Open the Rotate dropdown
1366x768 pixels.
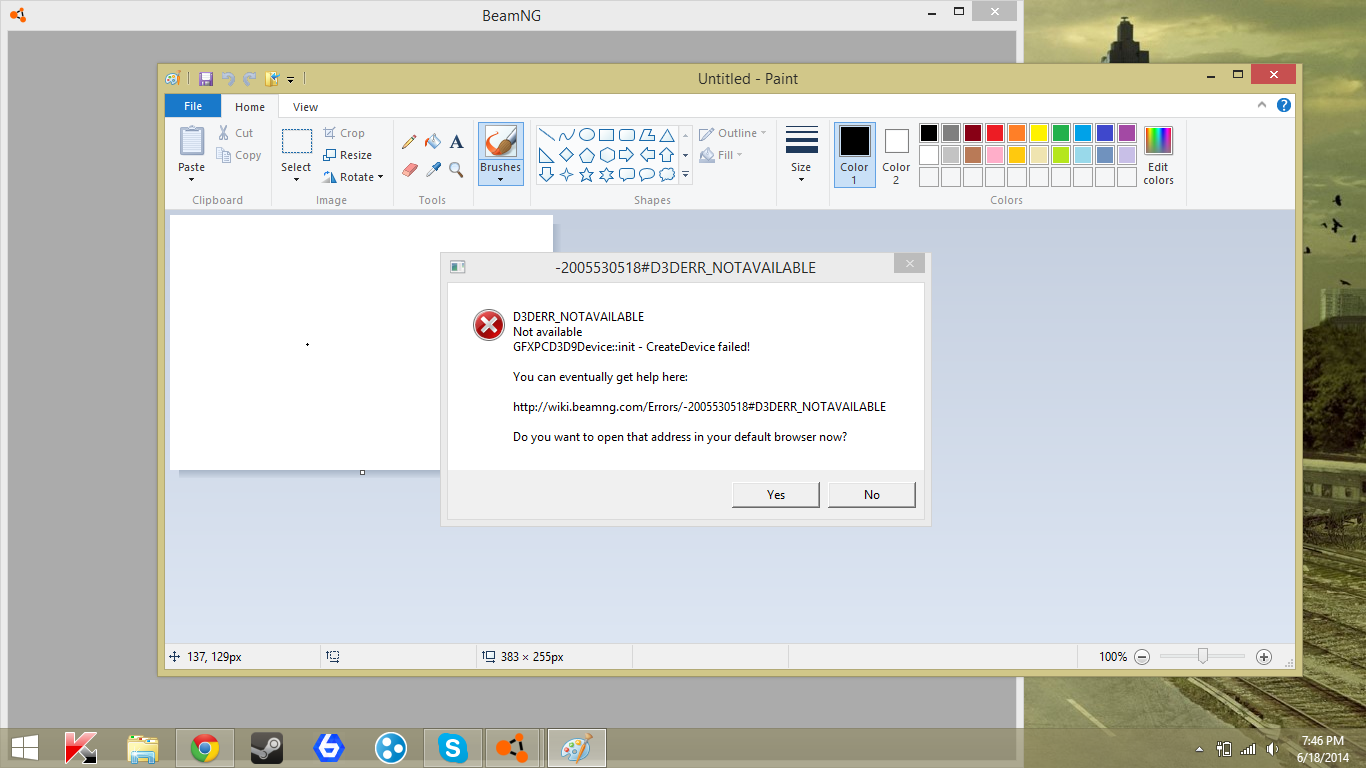pyautogui.click(x=354, y=177)
